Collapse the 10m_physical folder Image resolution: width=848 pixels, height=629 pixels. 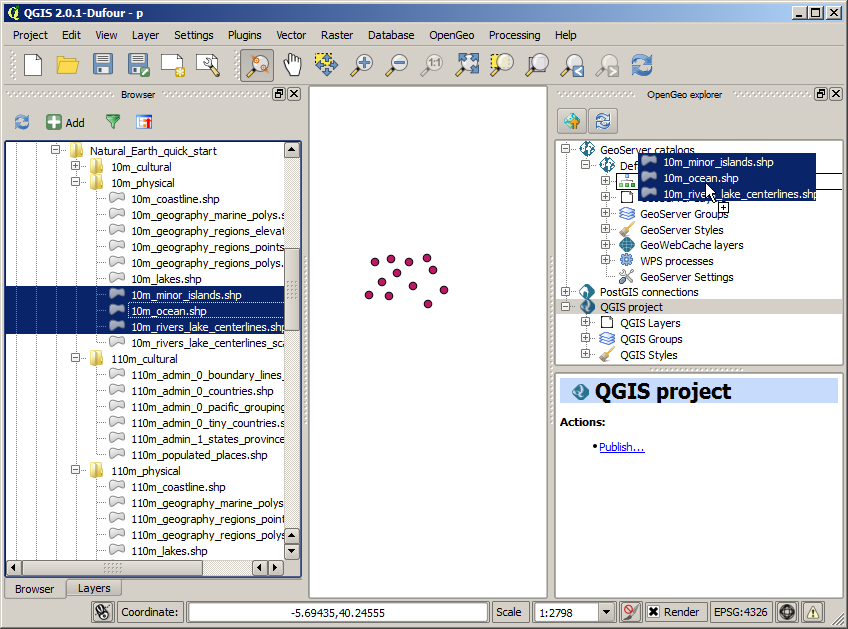pyautogui.click(x=75, y=183)
